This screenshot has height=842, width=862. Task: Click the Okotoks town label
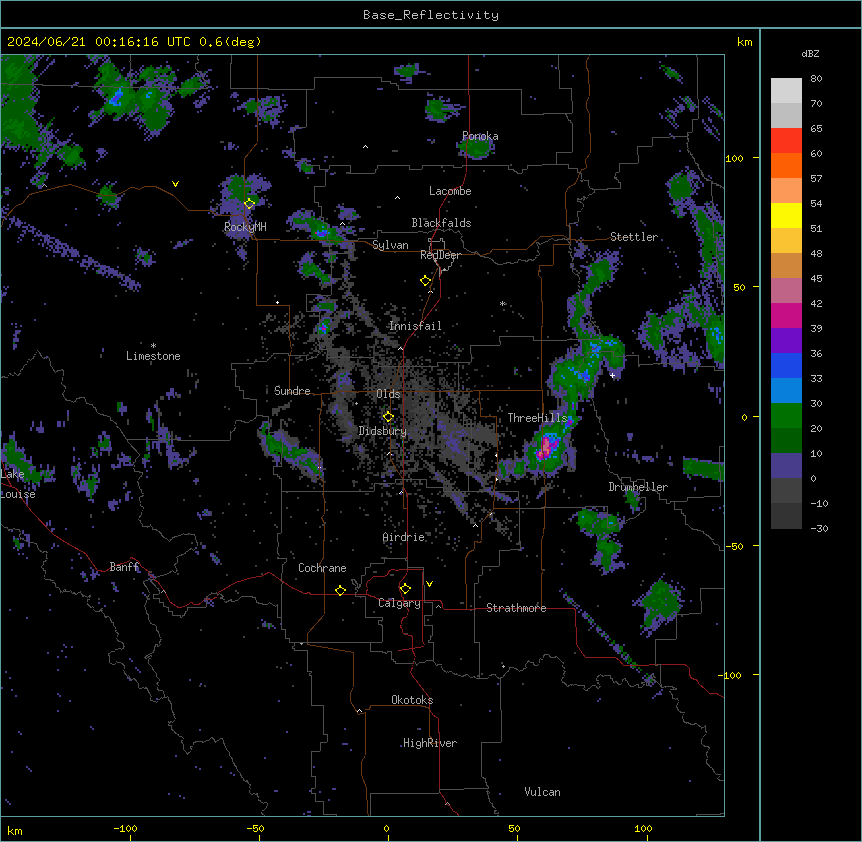click(412, 700)
